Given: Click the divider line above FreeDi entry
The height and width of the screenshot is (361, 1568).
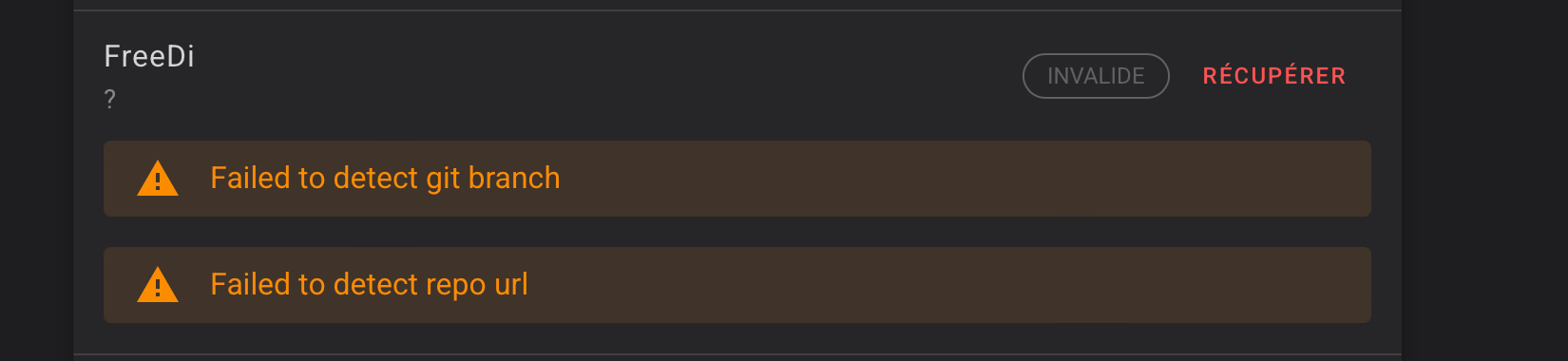Looking at the screenshot, I should click(737, 10).
